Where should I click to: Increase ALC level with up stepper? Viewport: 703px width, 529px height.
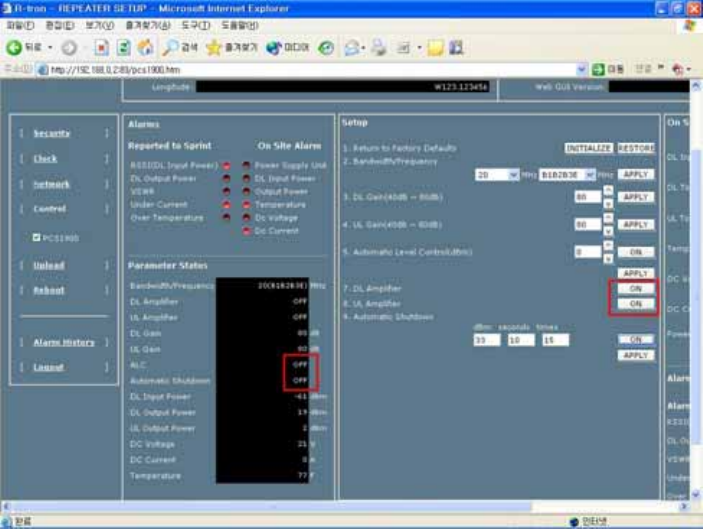pos(608,245)
